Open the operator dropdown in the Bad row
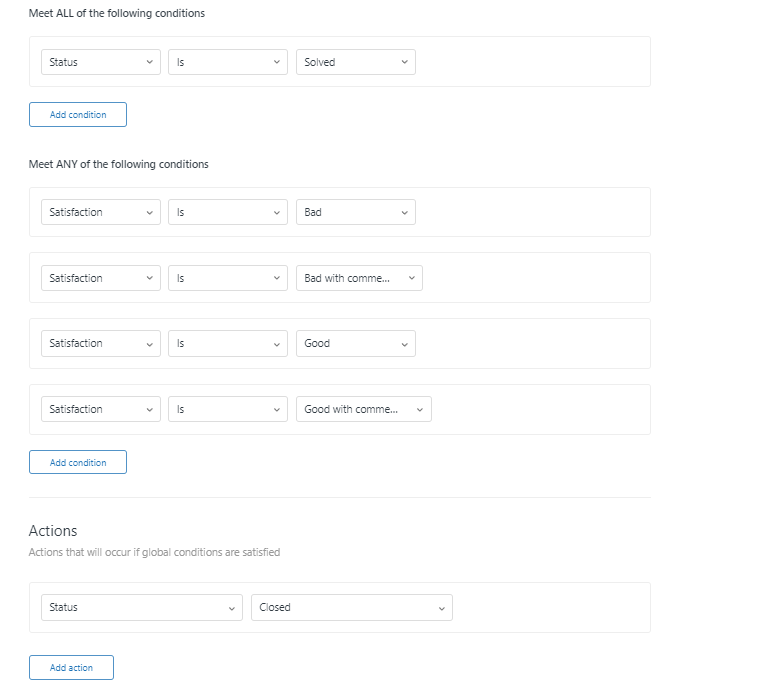 (x=228, y=212)
